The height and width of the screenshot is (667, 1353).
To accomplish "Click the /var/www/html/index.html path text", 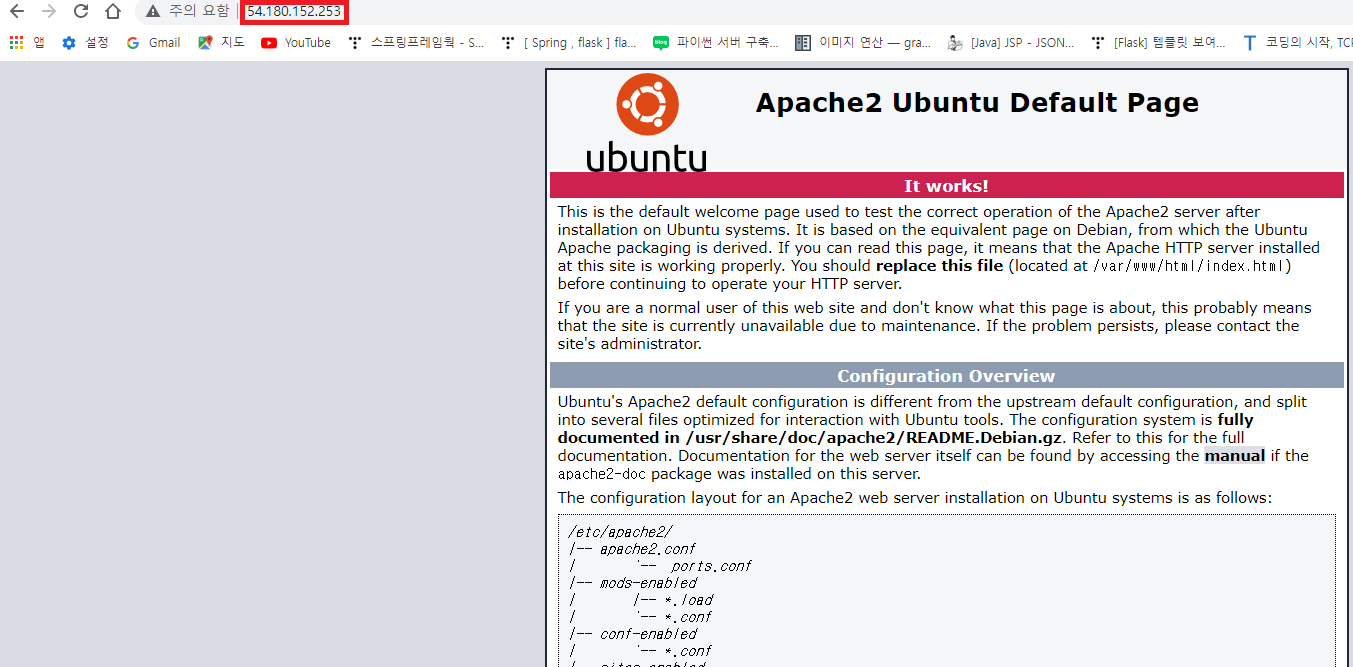I will click(x=1190, y=266).
